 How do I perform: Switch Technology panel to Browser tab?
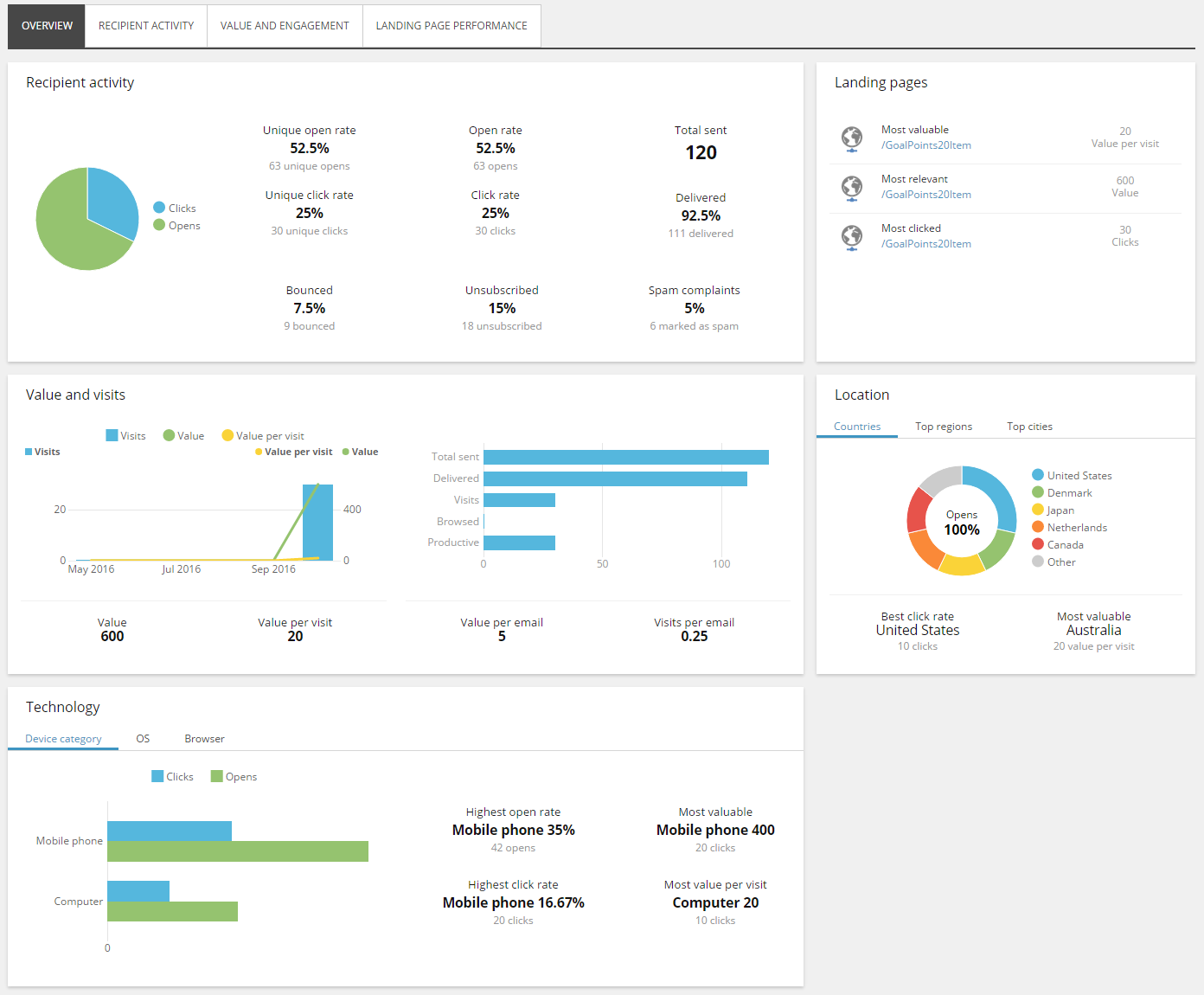point(204,739)
